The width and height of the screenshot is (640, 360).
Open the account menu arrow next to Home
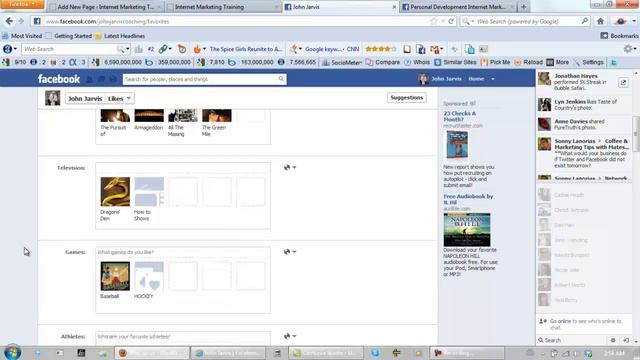coord(493,79)
